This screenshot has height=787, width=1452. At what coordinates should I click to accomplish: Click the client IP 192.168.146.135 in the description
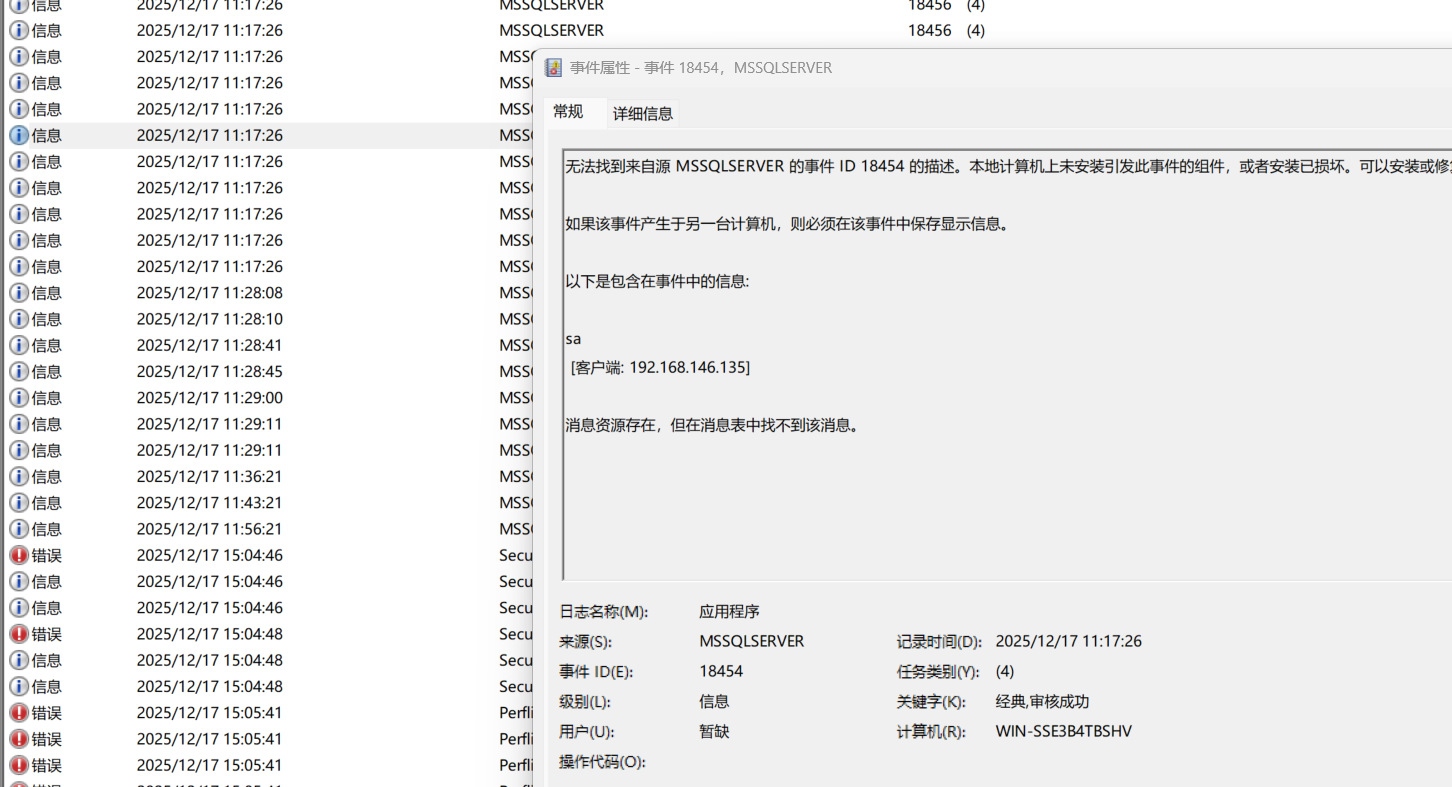(x=688, y=368)
